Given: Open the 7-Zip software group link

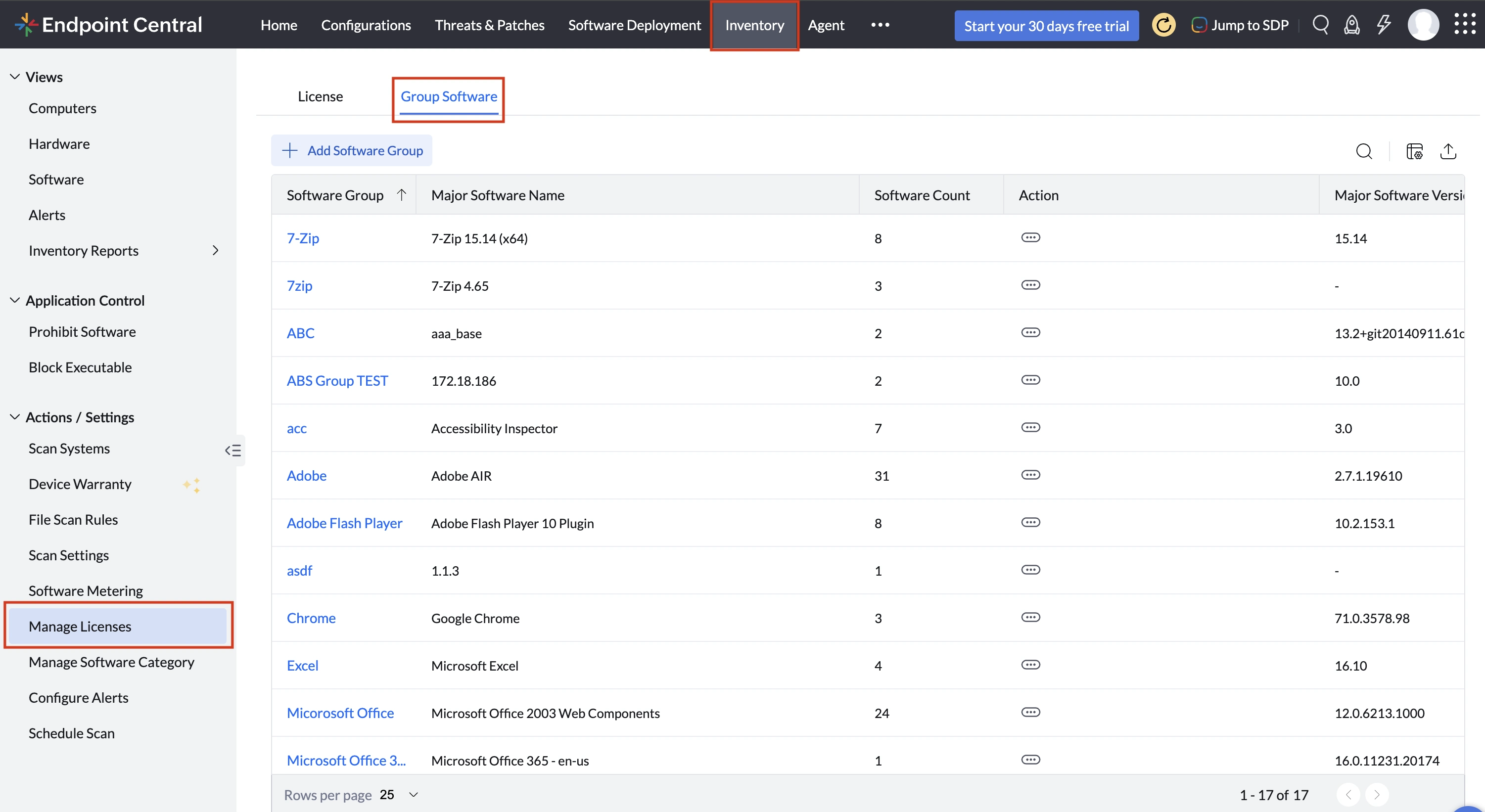Looking at the screenshot, I should tap(303, 238).
